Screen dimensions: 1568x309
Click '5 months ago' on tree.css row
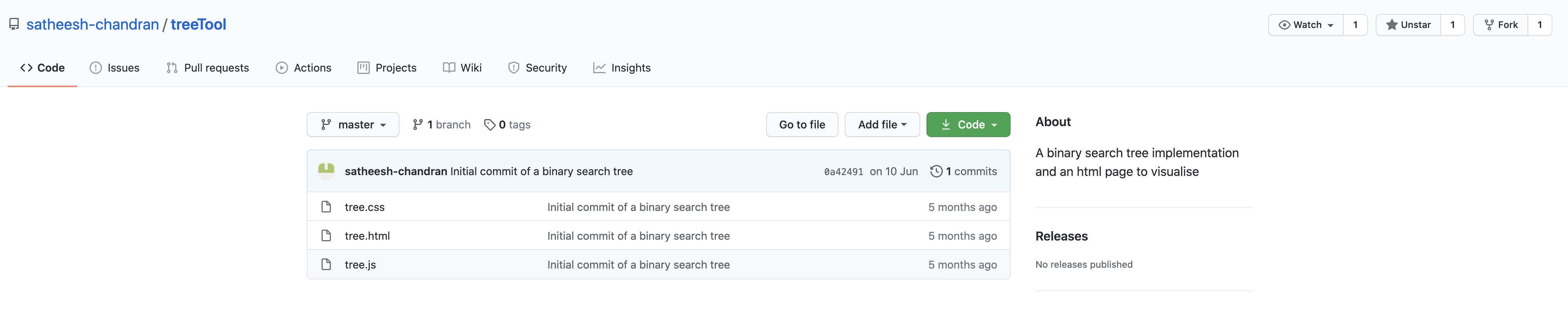click(962, 207)
